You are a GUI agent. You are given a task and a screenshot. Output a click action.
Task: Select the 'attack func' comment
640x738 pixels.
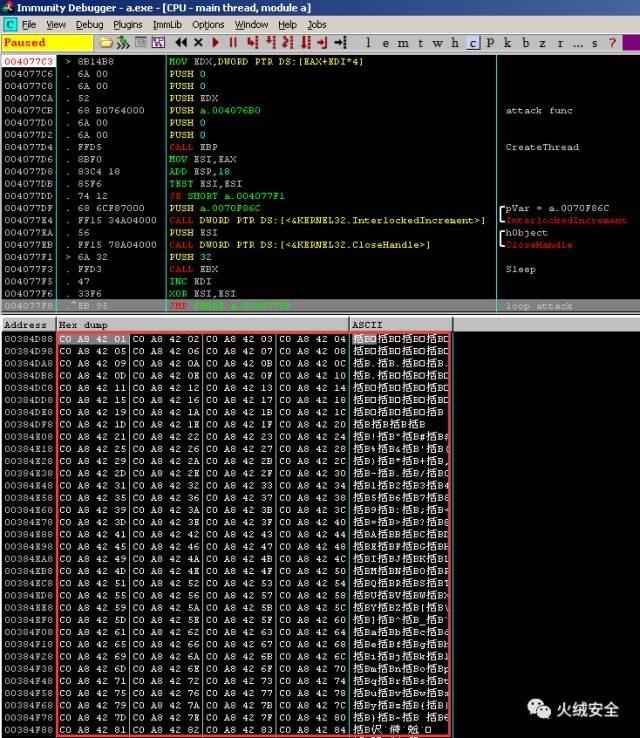coord(539,111)
